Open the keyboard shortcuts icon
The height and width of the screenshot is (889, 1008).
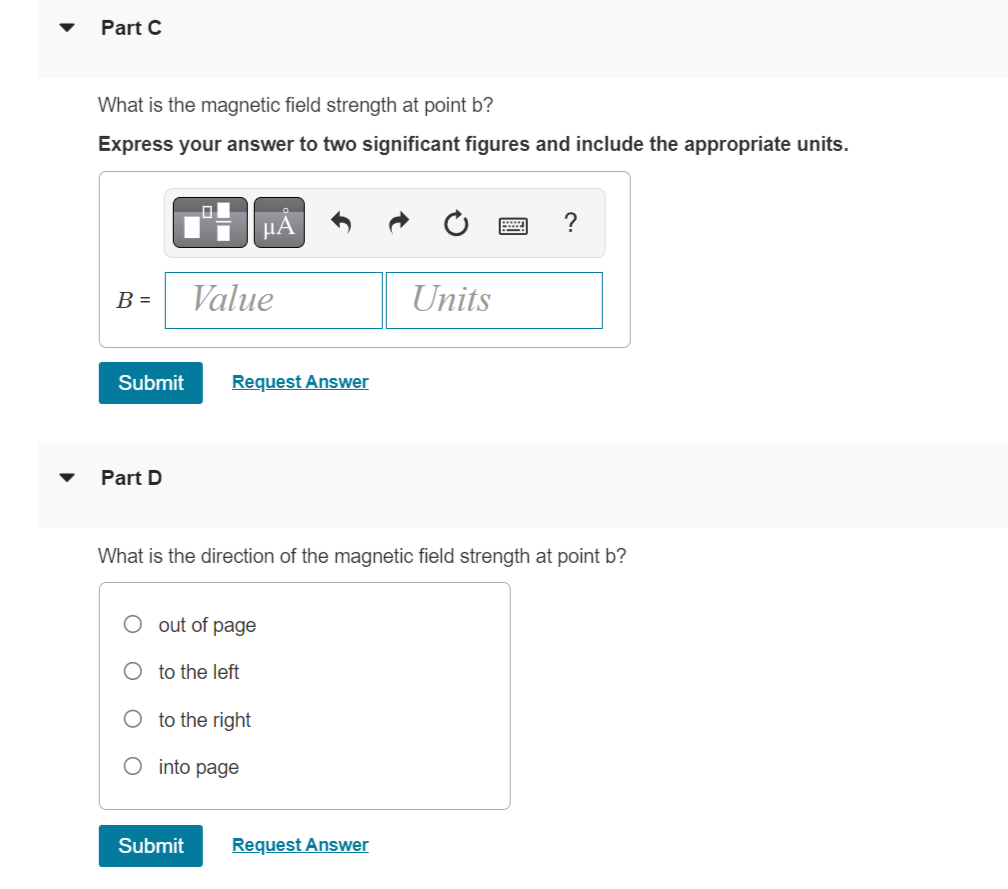[x=513, y=224]
